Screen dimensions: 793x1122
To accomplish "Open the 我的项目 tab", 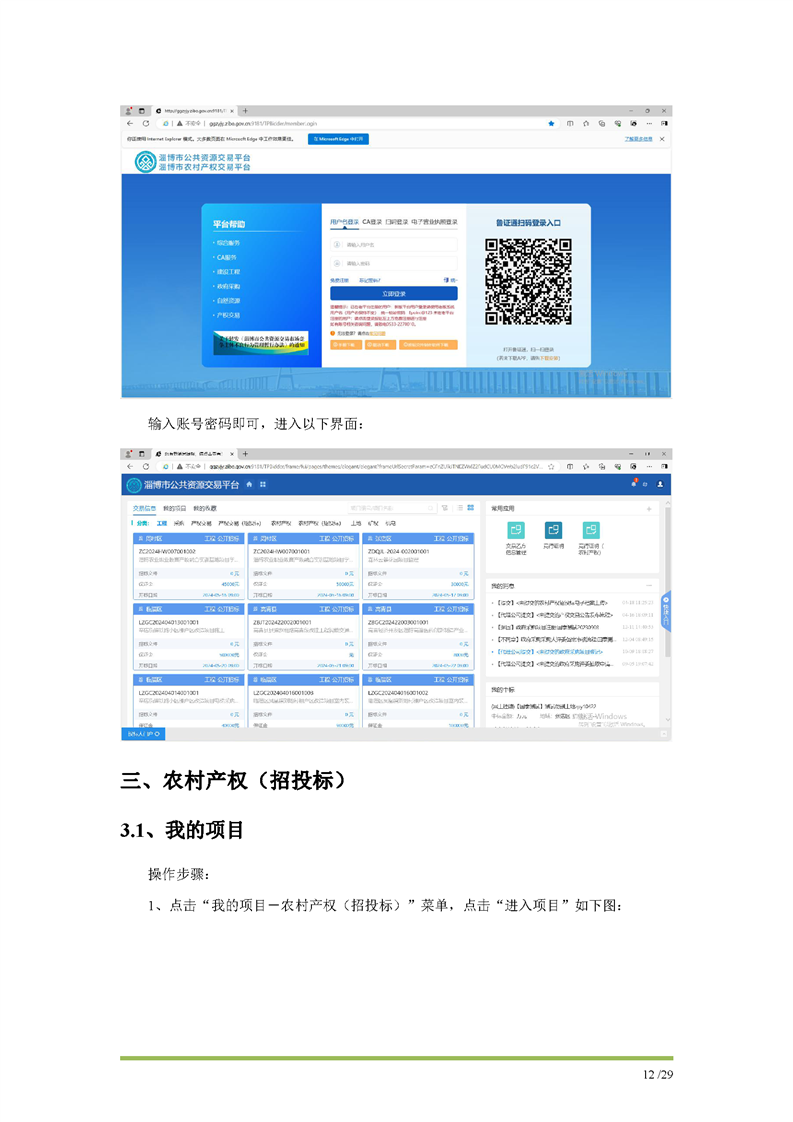I will [175, 508].
